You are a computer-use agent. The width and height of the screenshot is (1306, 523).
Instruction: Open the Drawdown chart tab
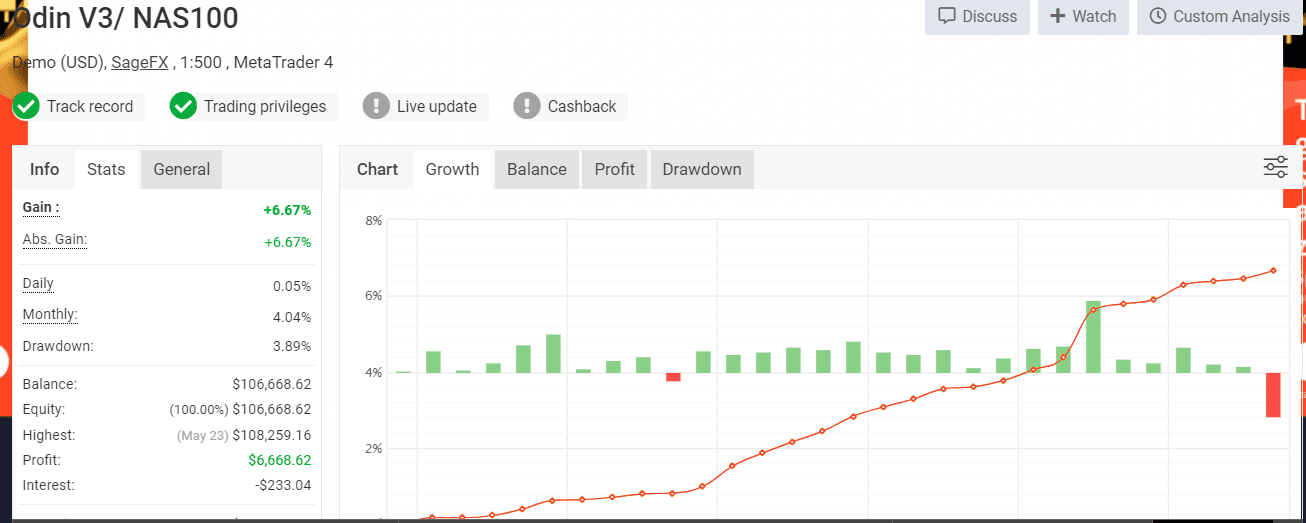pyautogui.click(x=701, y=169)
